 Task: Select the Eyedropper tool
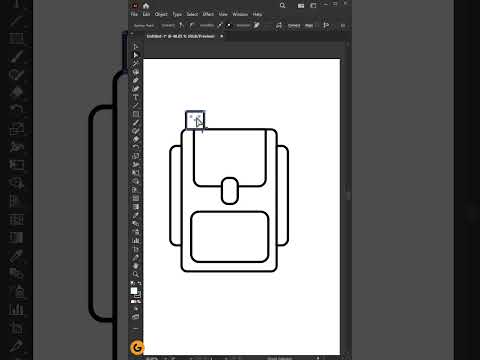[x=136, y=215]
